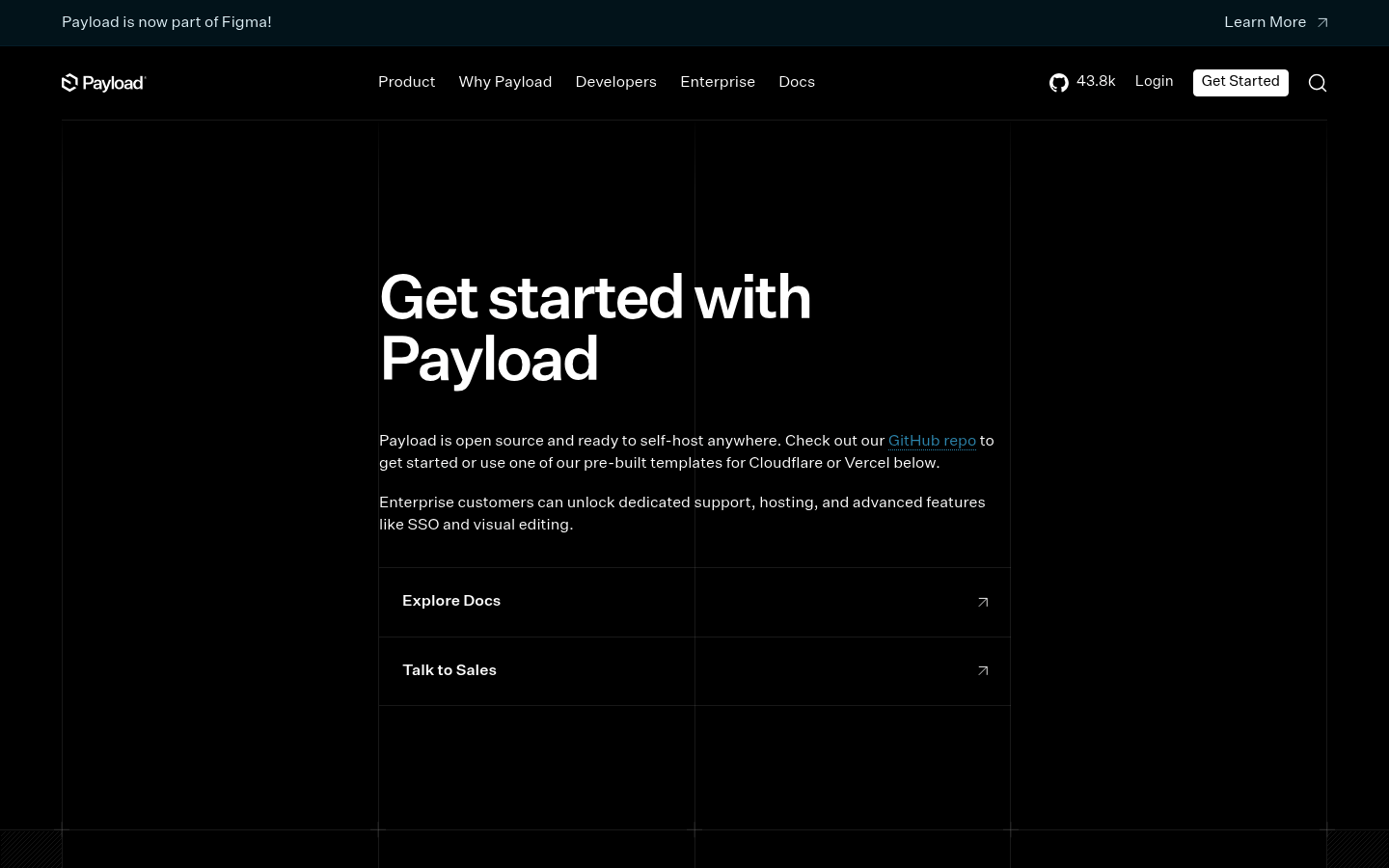
Task: Open the Why Payload menu
Action: click(505, 82)
